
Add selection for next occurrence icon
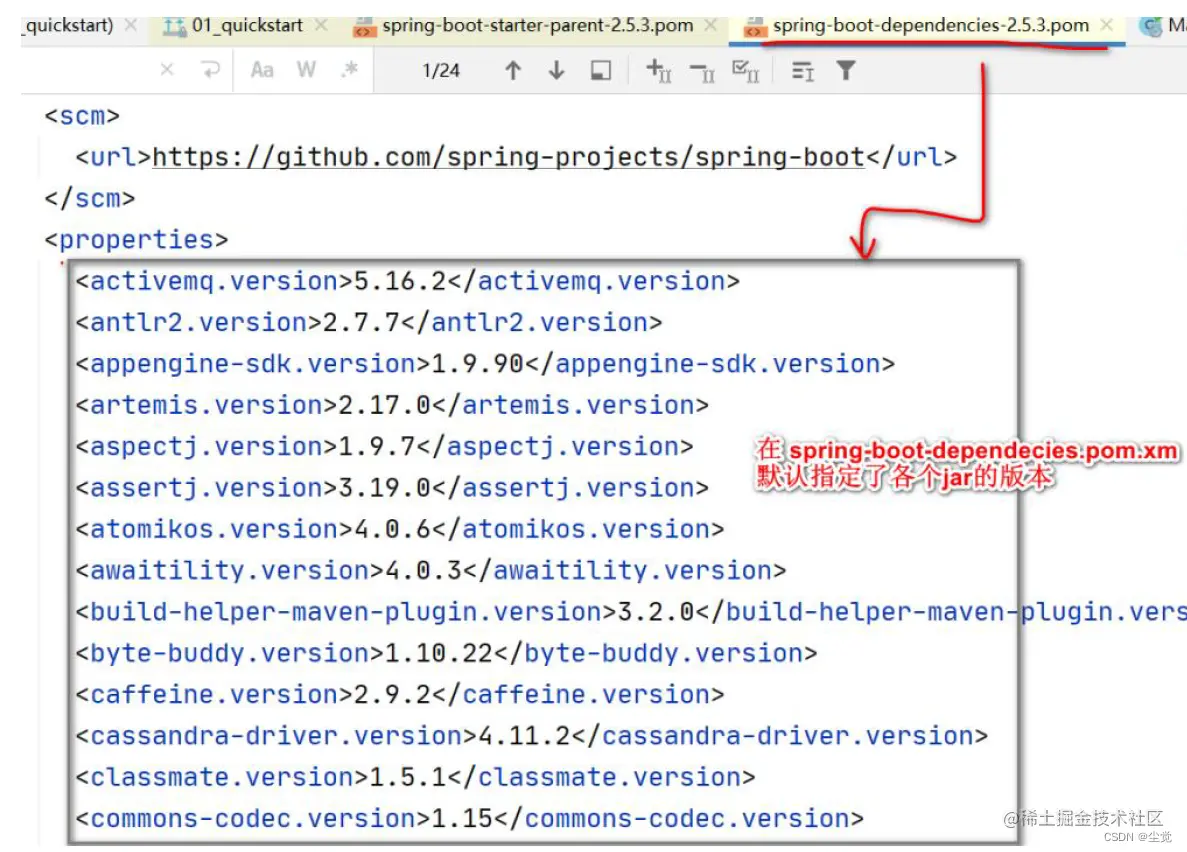[659, 71]
